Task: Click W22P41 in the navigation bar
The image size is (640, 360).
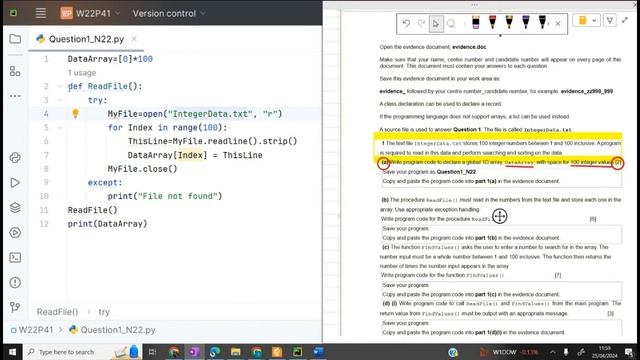Action: click(x=32, y=330)
